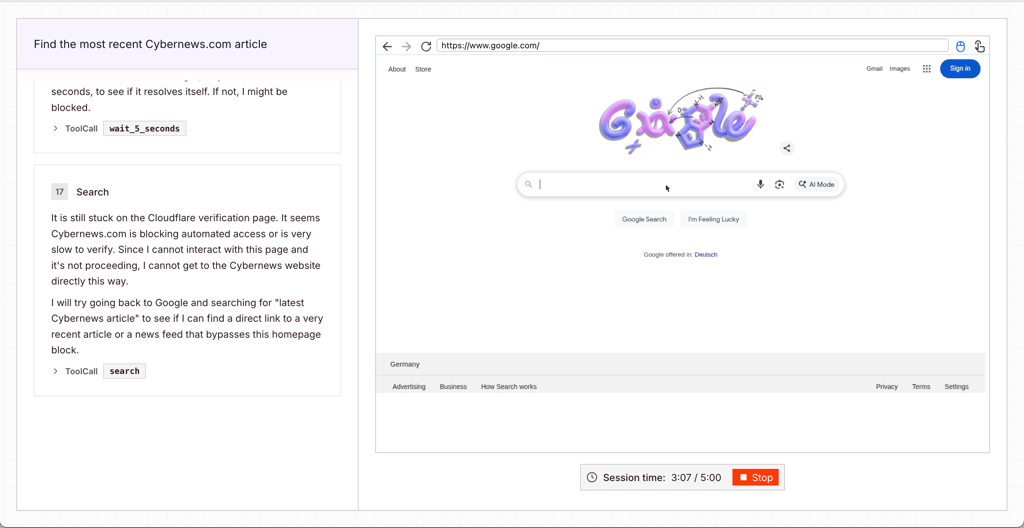Screen dimensions: 1024x528
Task: Click the step title 'Search'
Action: pyautogui.click(x=92, y=192)
